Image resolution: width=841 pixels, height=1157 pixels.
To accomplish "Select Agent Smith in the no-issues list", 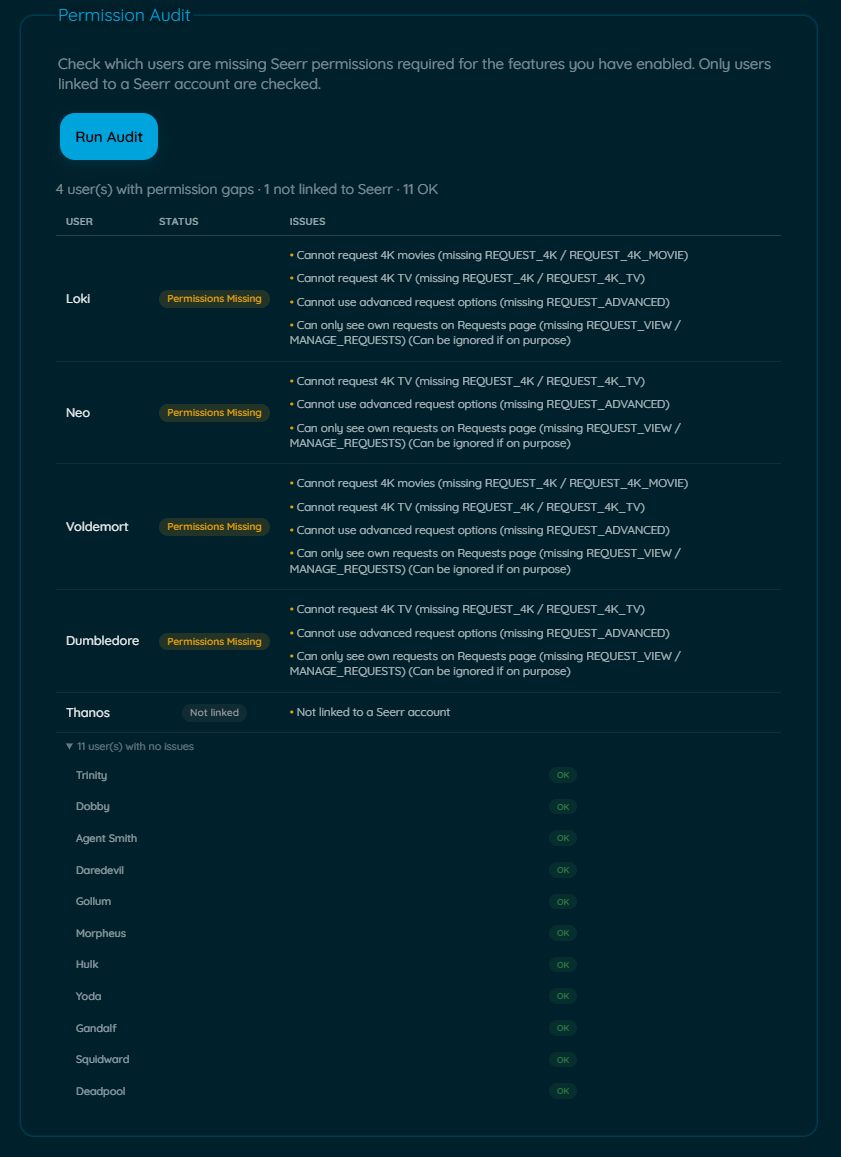I will coord(106,838).
